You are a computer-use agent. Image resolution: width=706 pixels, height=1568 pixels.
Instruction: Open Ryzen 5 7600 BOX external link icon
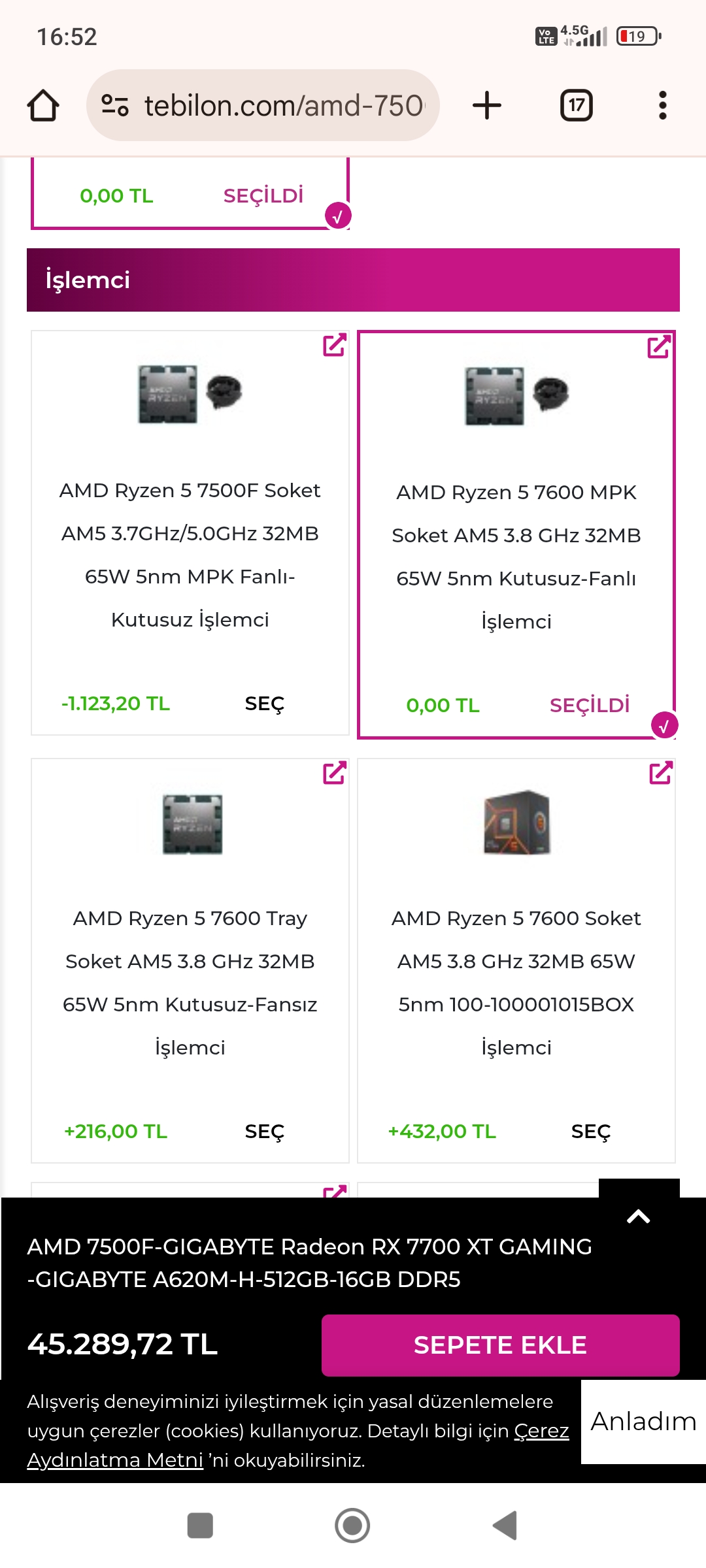(660, 773)
